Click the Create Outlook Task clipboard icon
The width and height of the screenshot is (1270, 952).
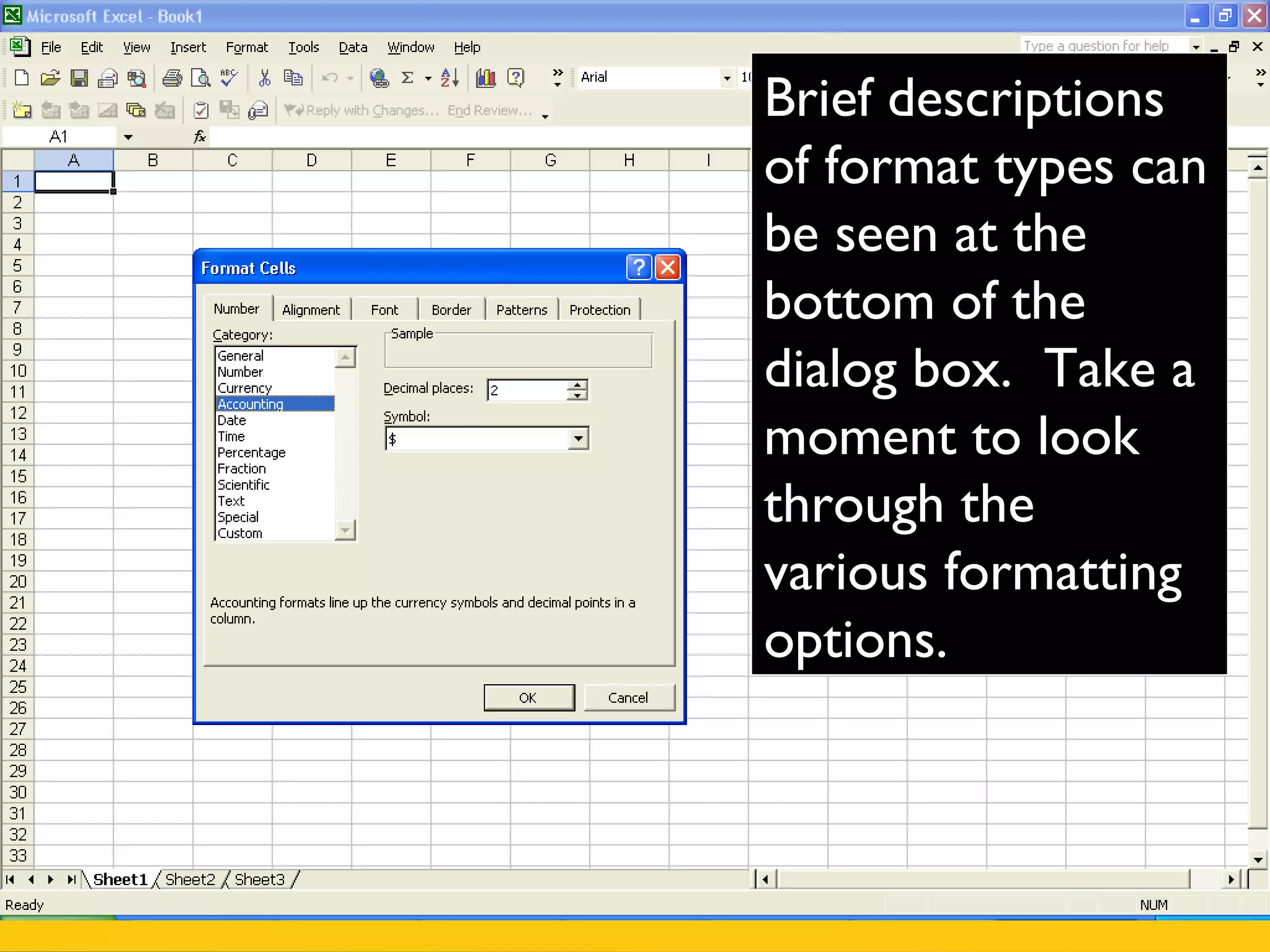tap(201, 110)
